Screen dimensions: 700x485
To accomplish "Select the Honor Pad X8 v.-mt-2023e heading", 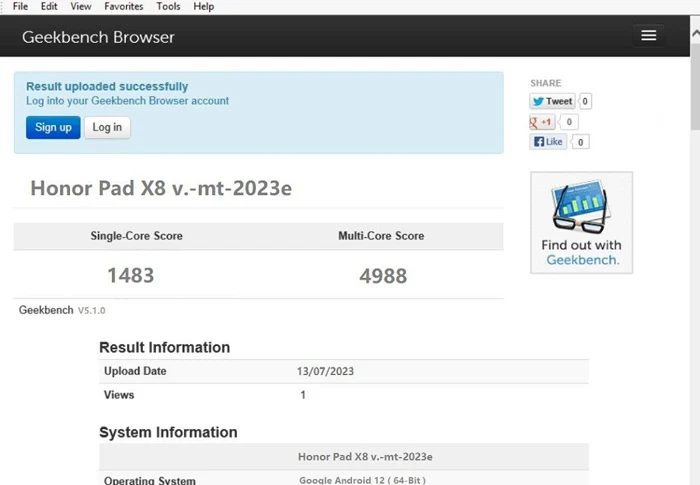I will [161, 188].
